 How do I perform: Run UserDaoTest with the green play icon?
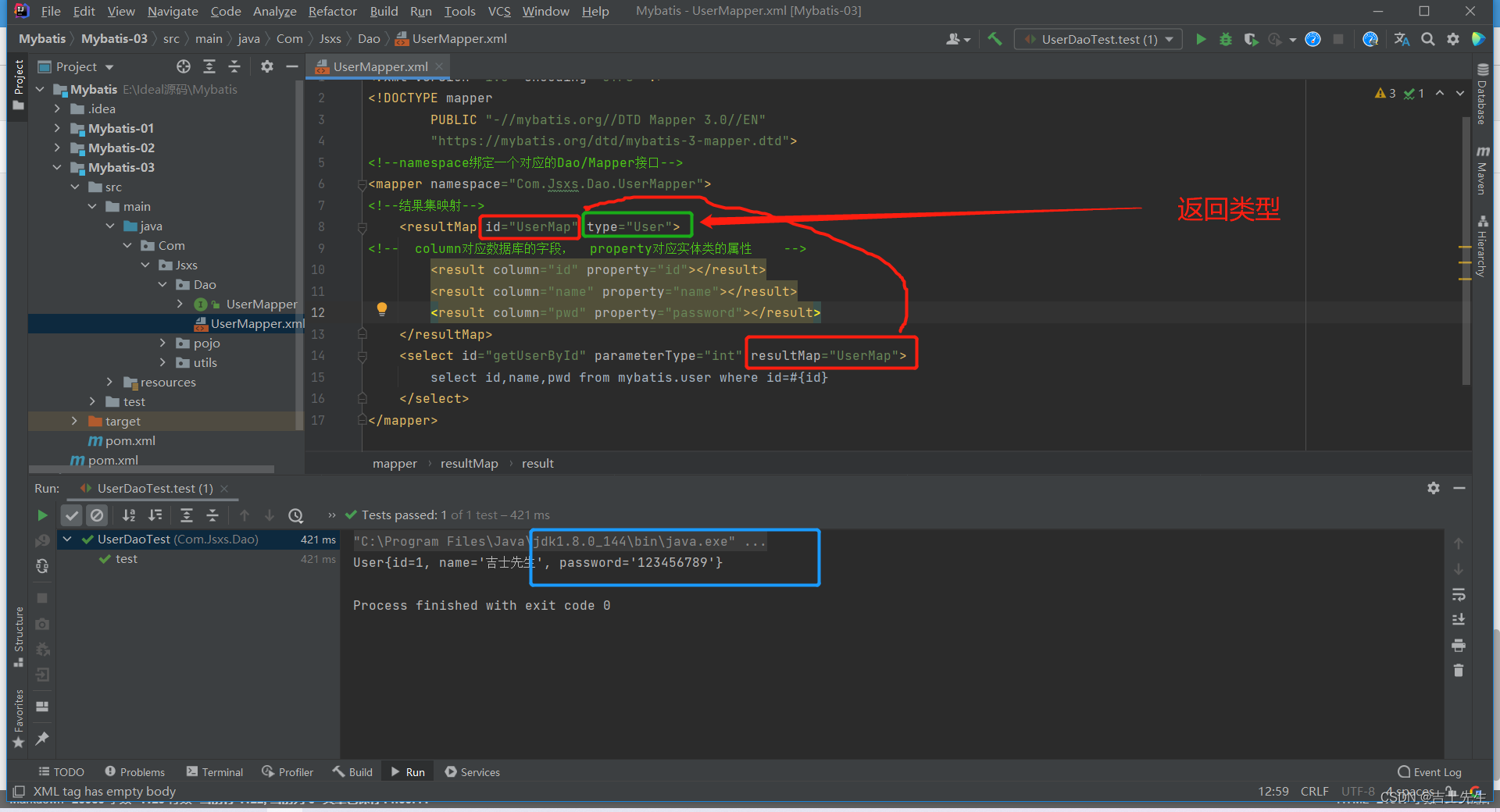pos(1201,39)
